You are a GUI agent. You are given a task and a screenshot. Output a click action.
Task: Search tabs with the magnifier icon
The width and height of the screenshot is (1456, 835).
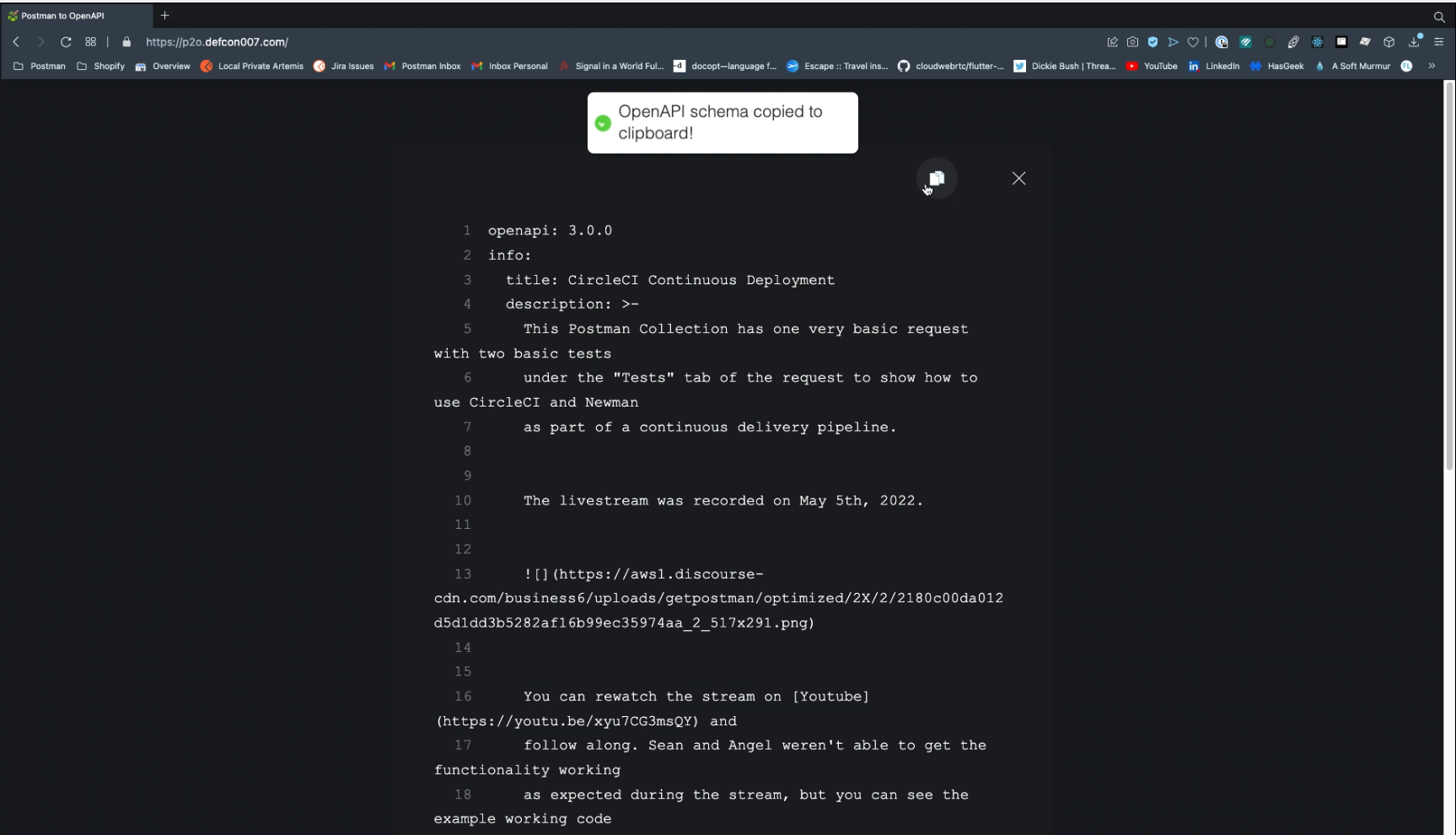tap(1439, 16)
